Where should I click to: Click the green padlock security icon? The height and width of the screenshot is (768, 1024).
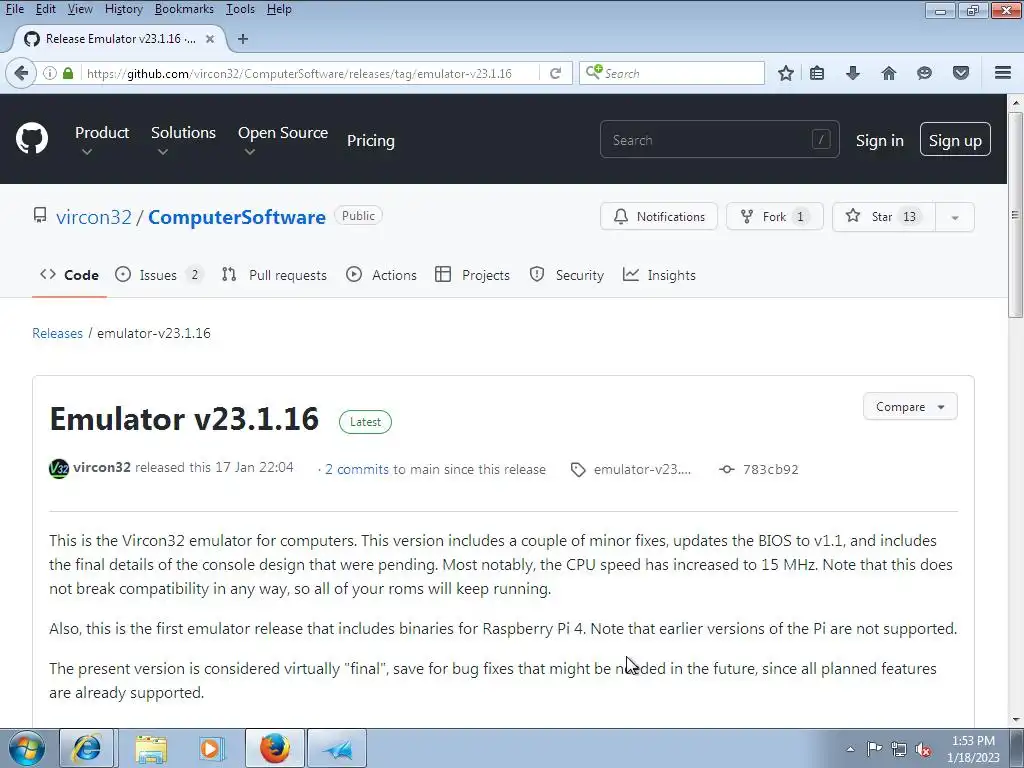(68, 73)
